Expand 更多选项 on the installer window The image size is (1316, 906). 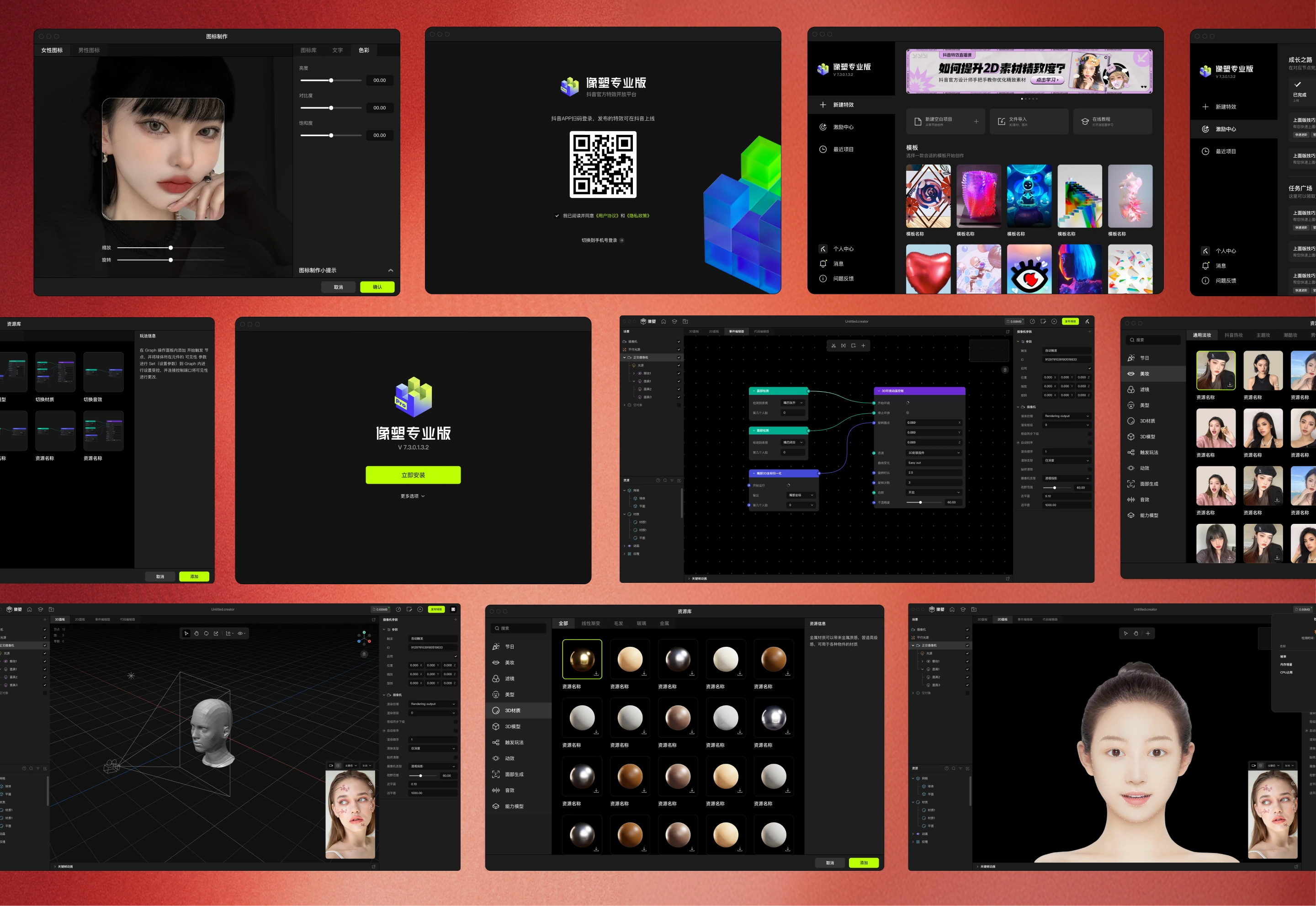(413, 496)
